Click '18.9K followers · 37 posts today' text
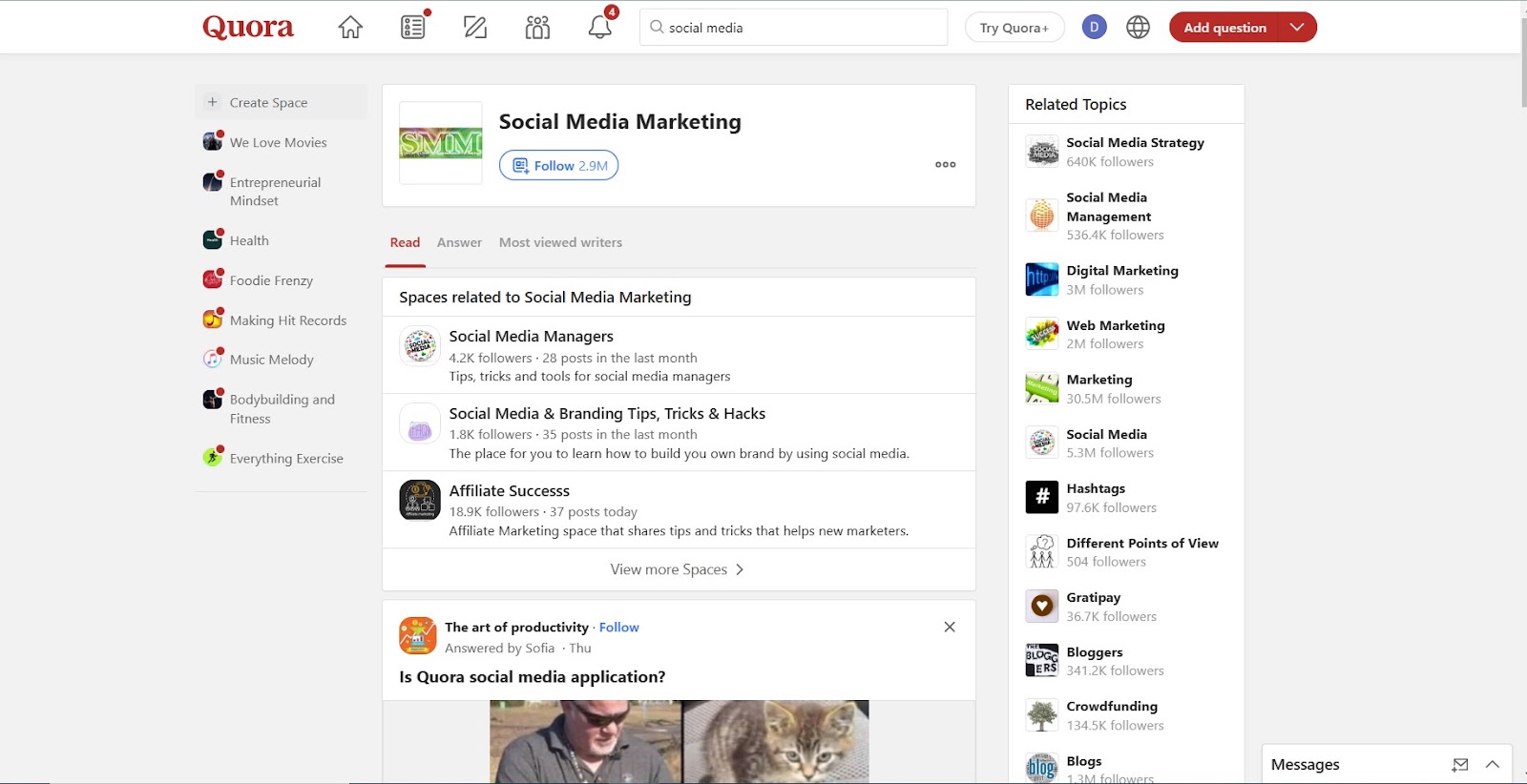Image resolution: width=1527 pixels, height=784 pixels. click(543, 512)
